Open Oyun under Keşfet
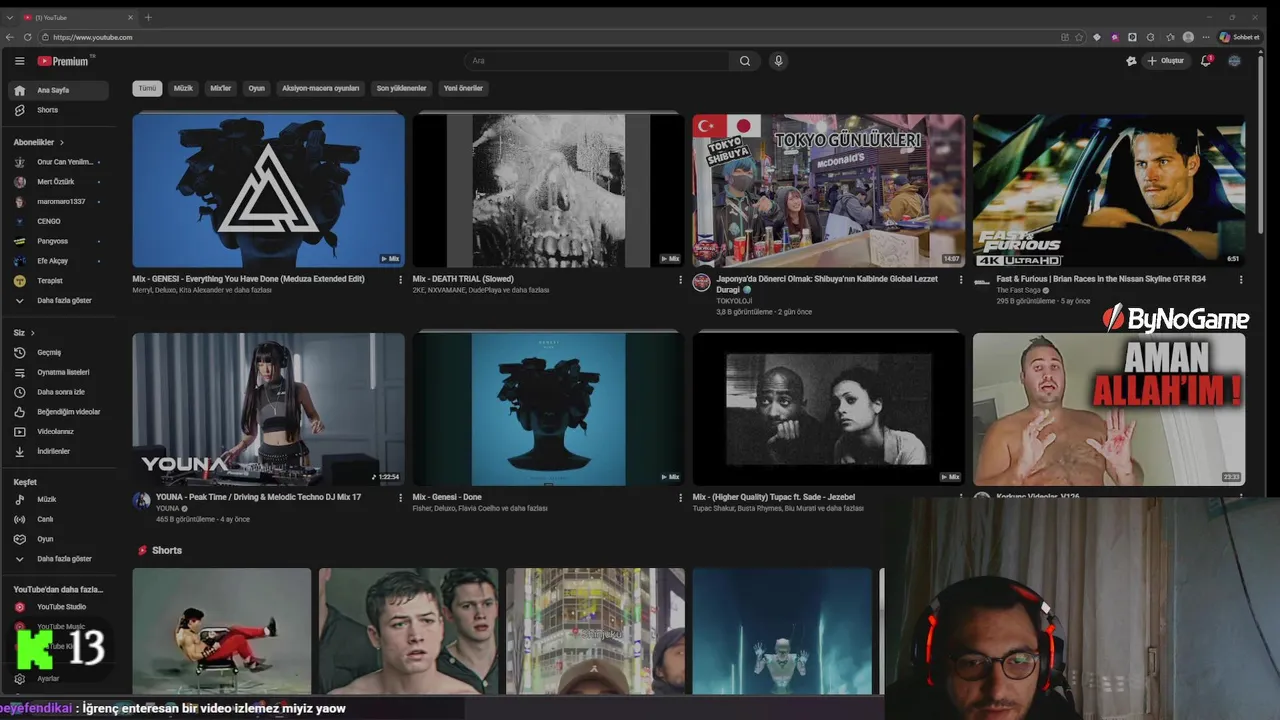Screen dimensions: 1280x720 click(60, 539)
